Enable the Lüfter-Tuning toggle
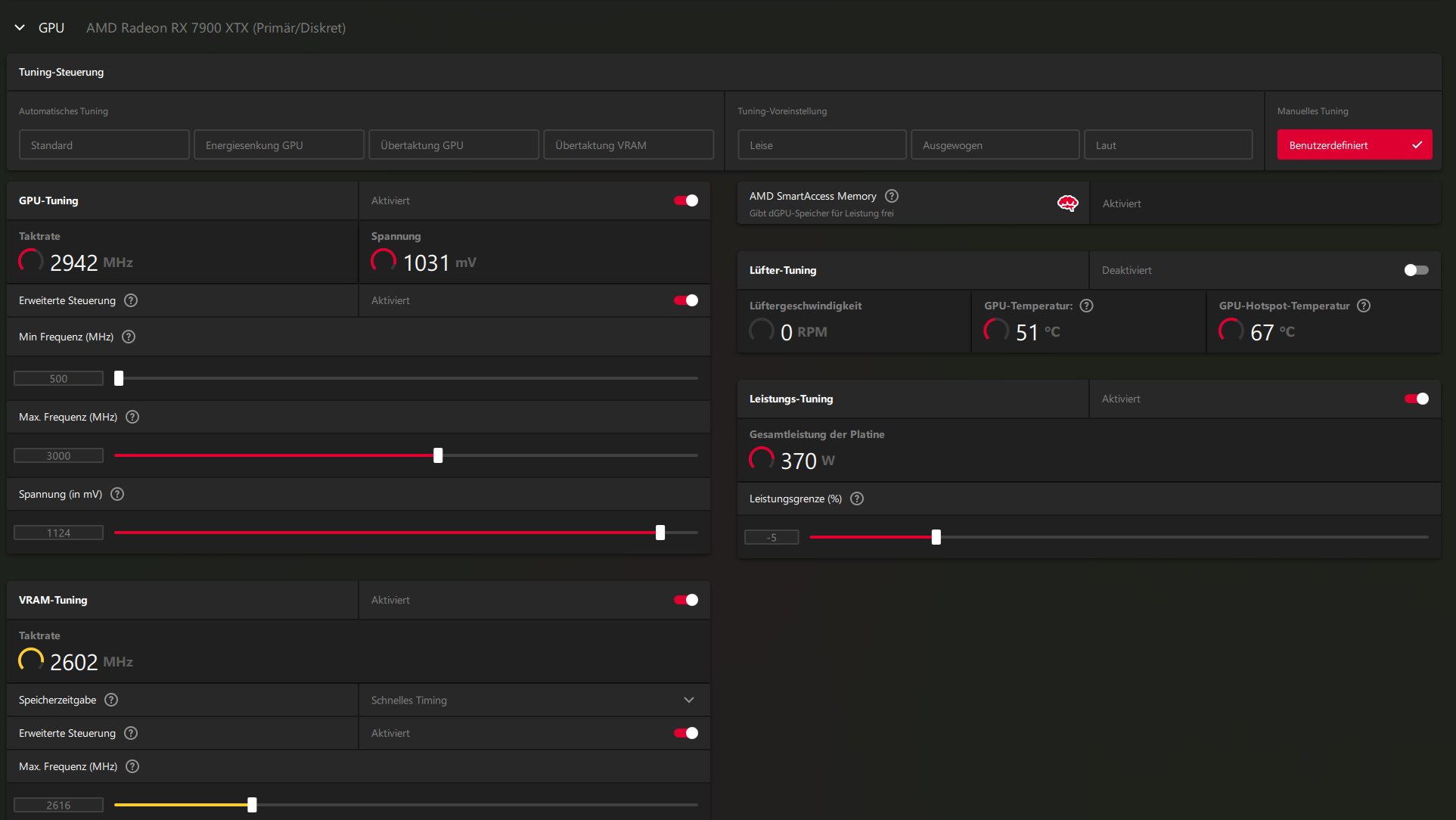Viewport: 1456px width, 820px height. (x=1416, y=270)
